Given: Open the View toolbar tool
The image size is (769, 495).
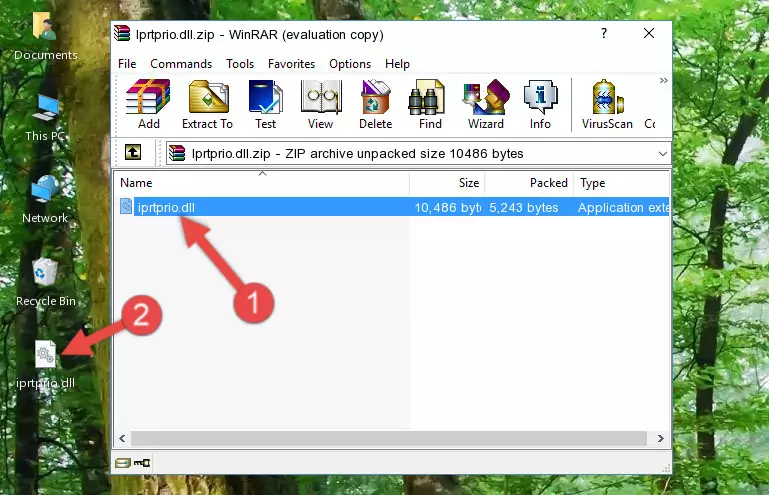Looking at the screenshot, I should [x=321, y=104].
